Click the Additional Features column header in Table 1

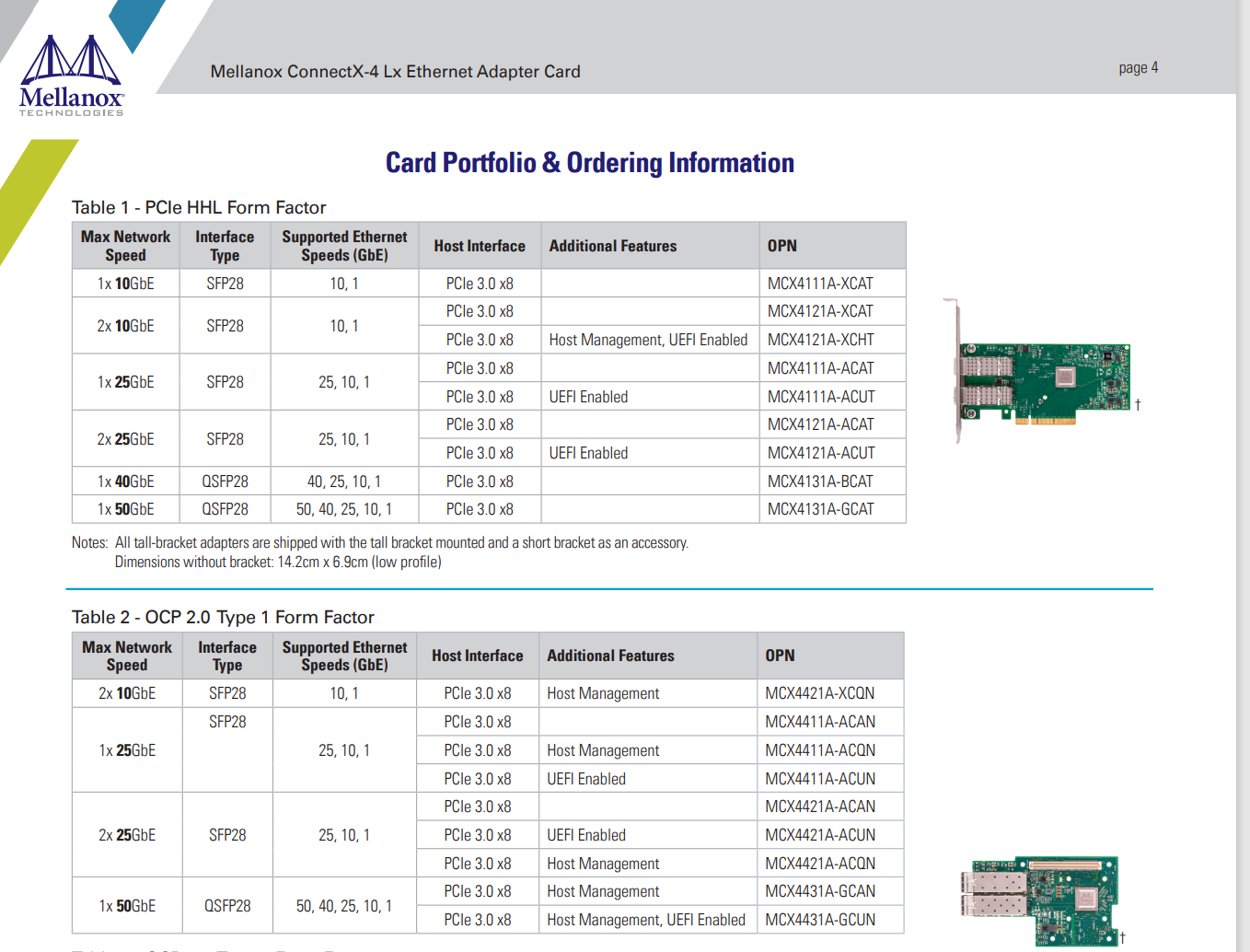pyautogui.click(x=612, y=246)
